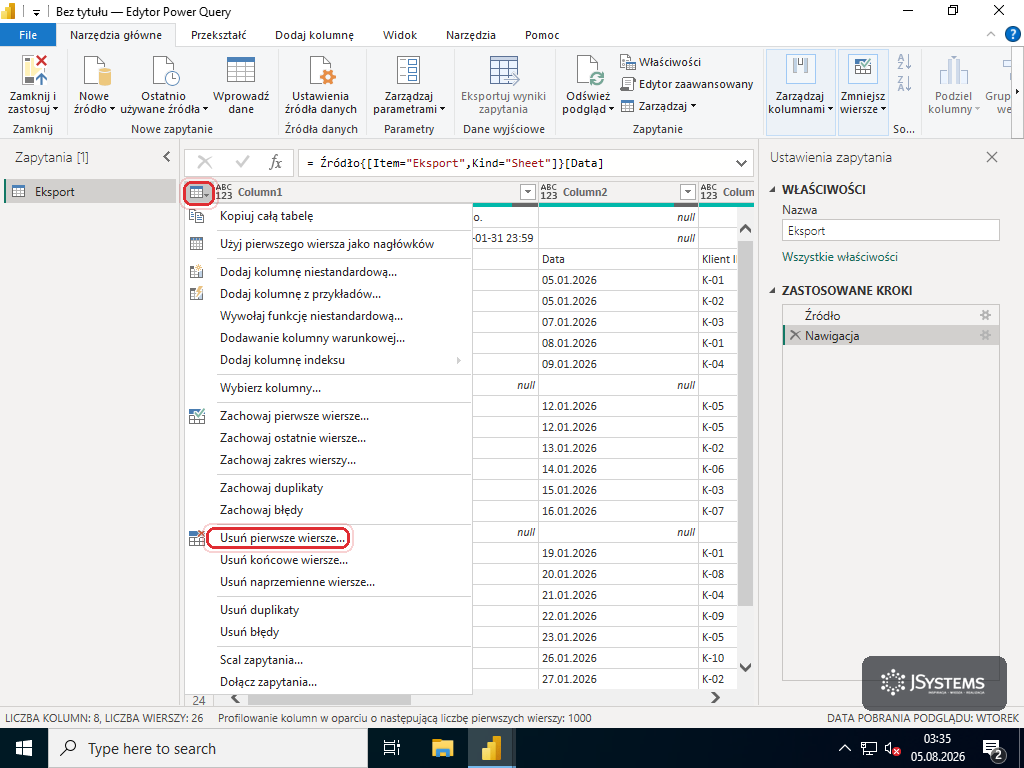This screenshot has width=1024, height=768.
Task: Collapse WŁAŚCIWOŚCI section
Action: click(774, 190)
